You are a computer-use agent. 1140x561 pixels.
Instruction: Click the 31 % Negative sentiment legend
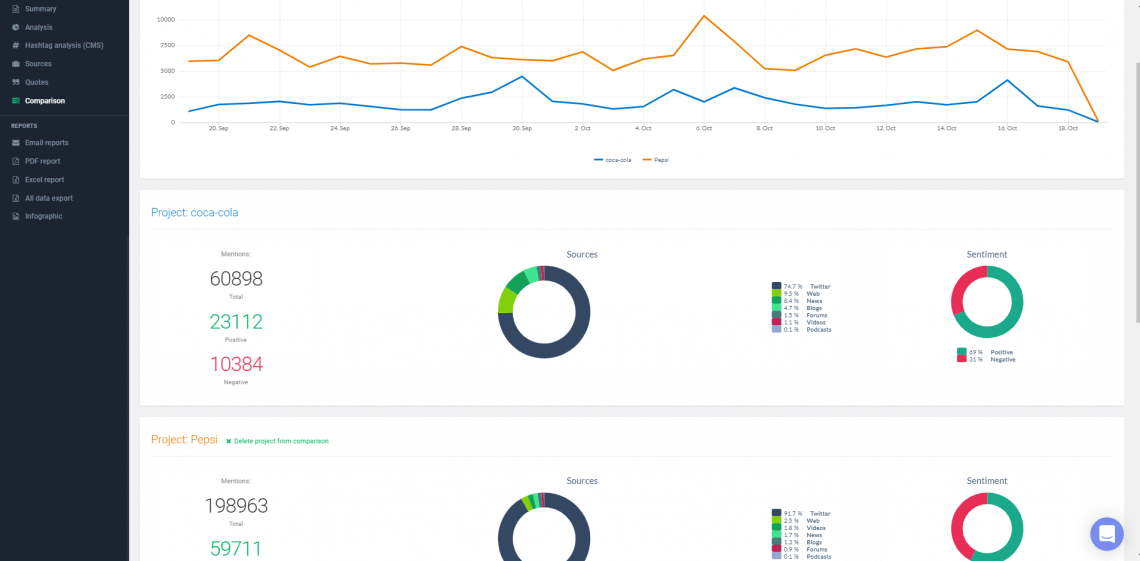point(986,359)
